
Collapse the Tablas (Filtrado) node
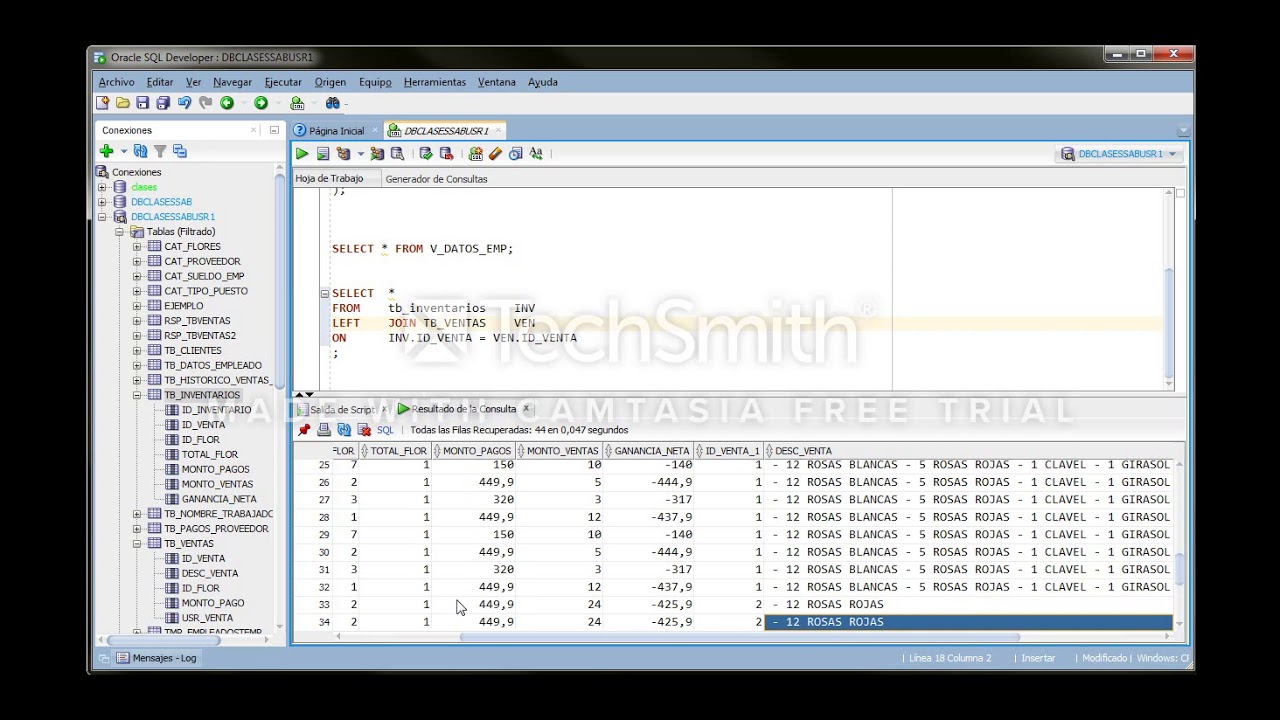click(x=119, y=232)
